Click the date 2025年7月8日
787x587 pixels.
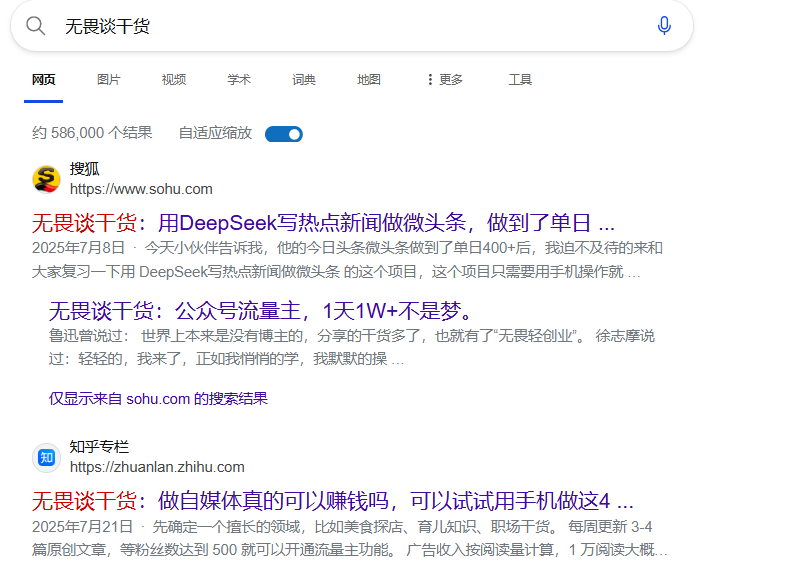78,248
